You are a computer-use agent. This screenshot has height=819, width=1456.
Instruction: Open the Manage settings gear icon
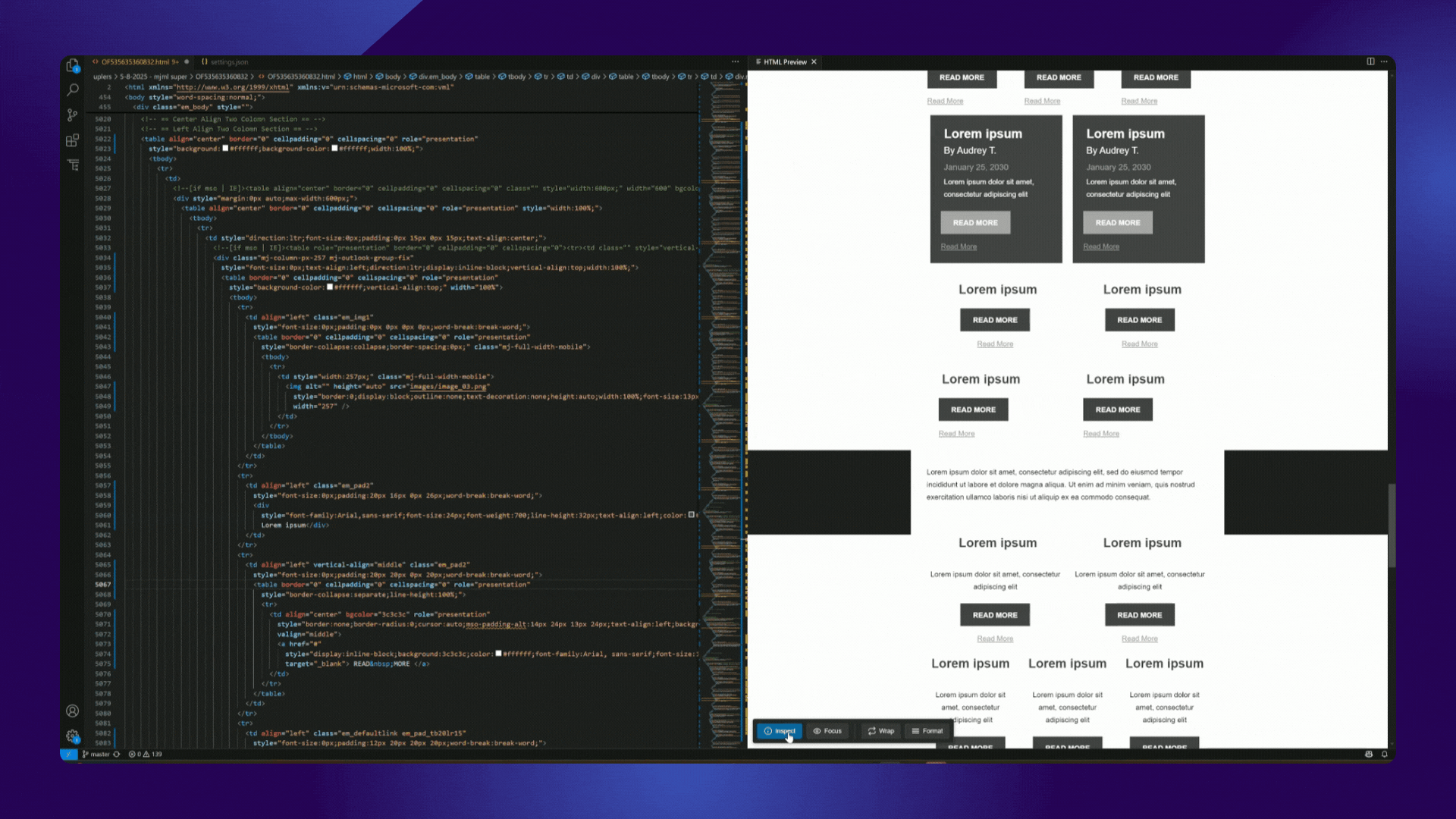pos(72,736)
